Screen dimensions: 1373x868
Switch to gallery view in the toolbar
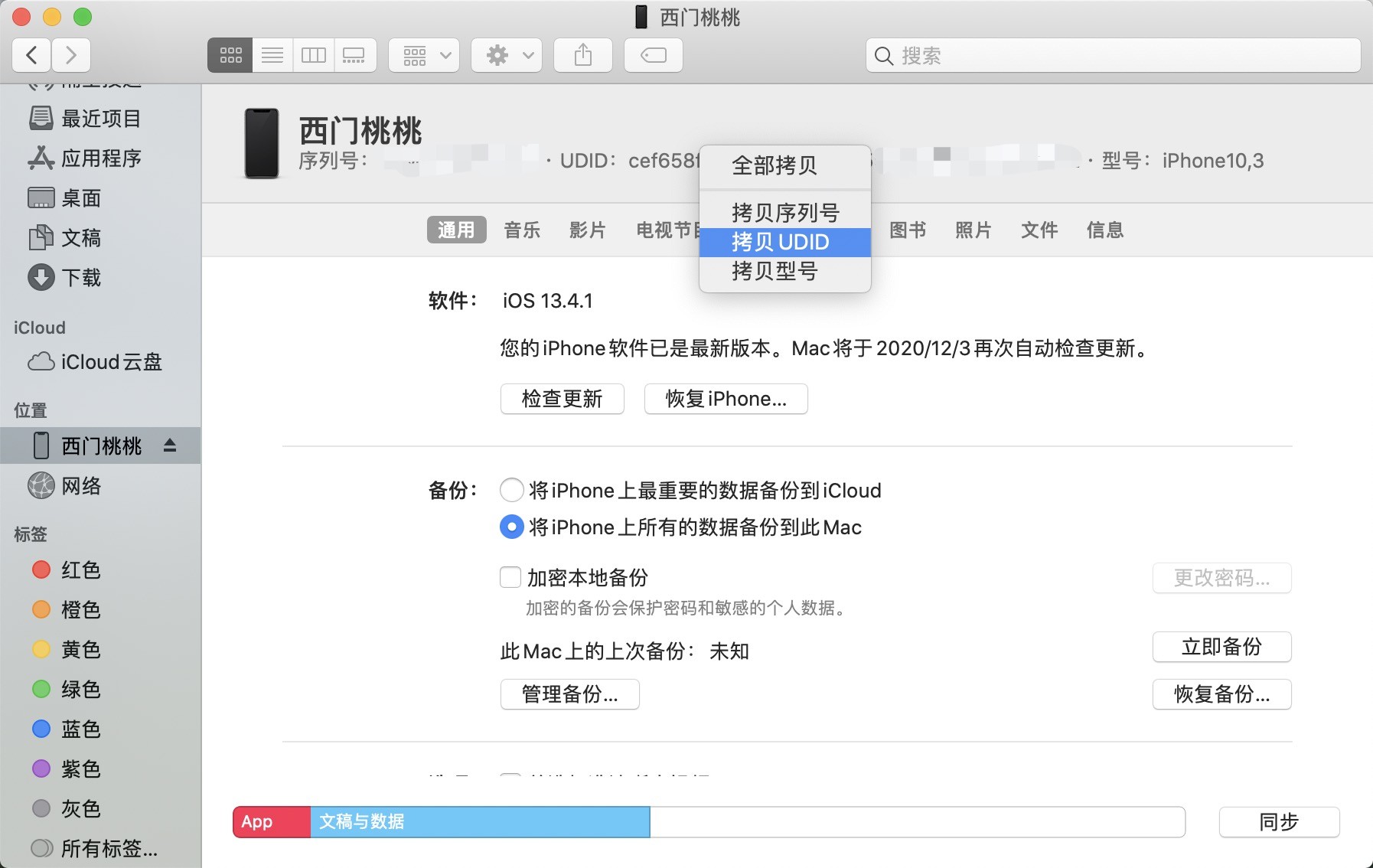(x=354, y=54)
